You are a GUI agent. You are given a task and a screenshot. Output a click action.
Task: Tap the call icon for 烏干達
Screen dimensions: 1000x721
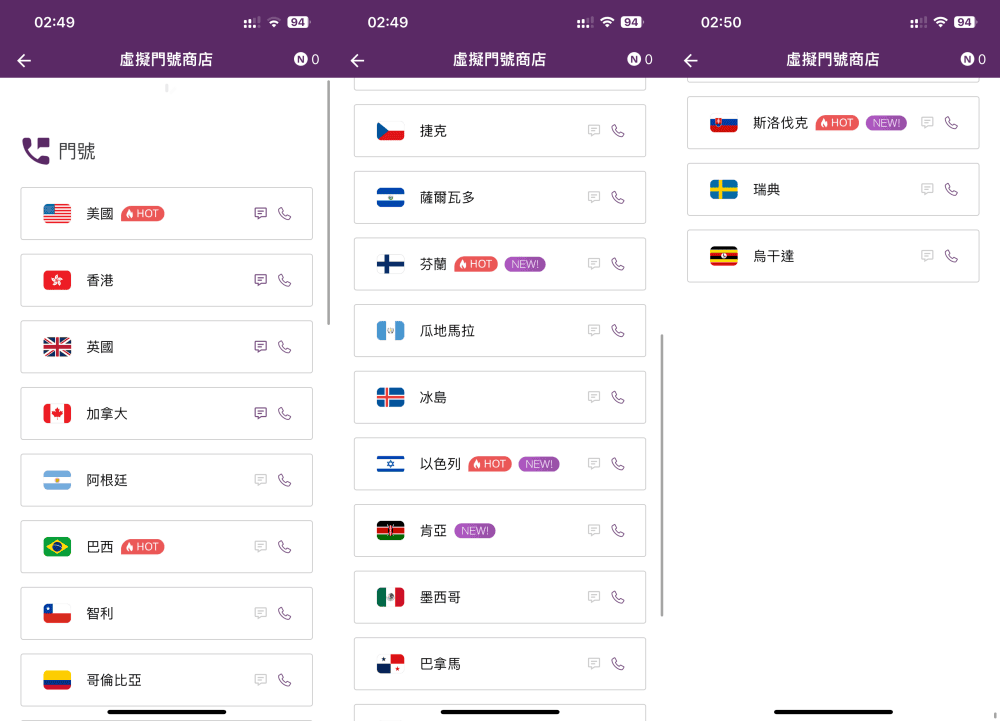(x=953, y=256)
